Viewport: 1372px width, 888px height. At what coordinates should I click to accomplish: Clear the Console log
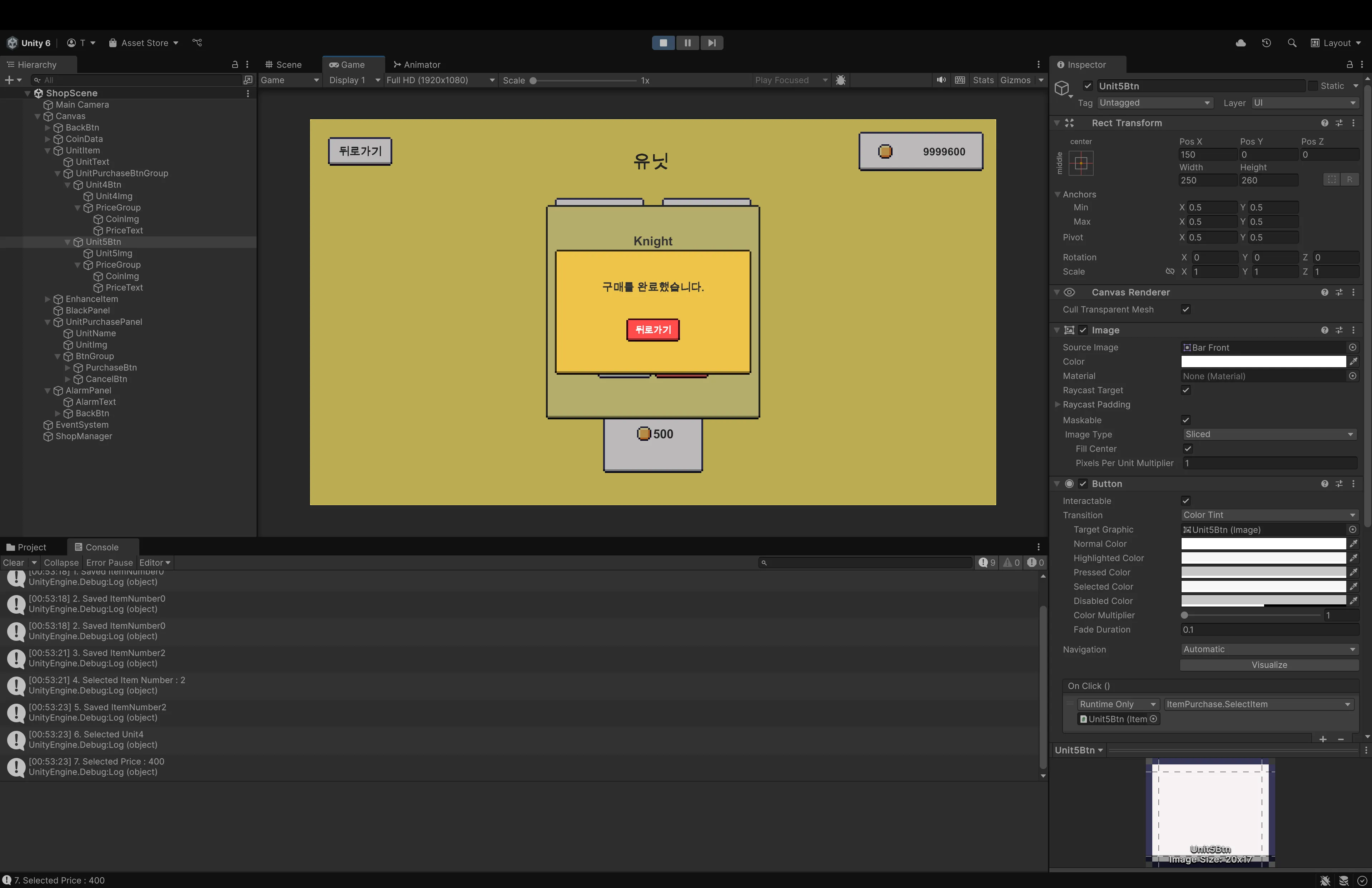point(13,563)
